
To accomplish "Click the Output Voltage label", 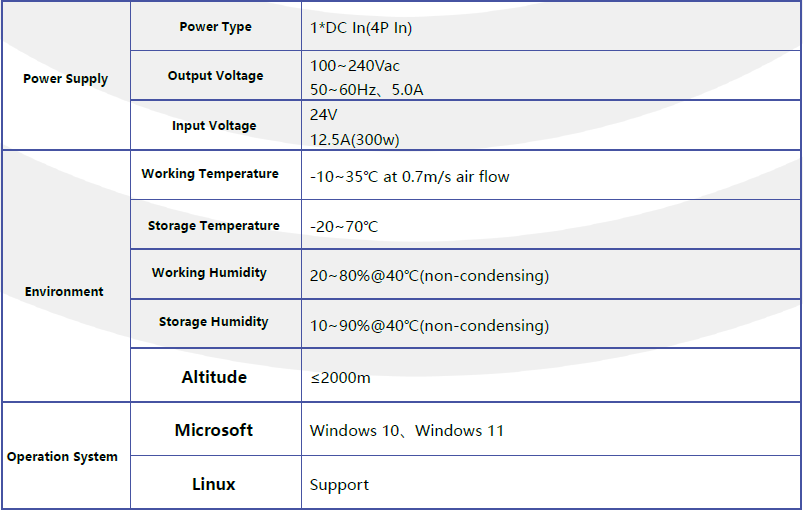I will [x=215, y=76].
